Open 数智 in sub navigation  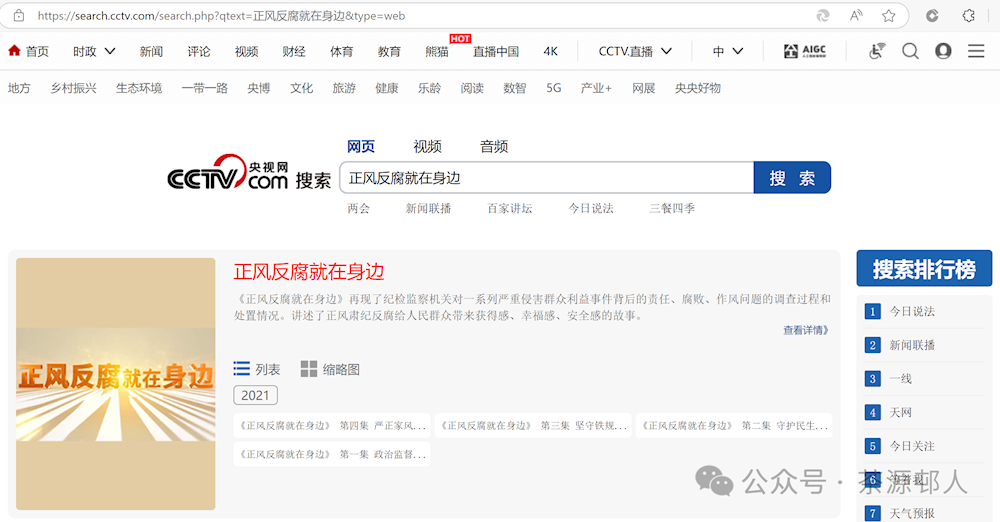(515, 88)
